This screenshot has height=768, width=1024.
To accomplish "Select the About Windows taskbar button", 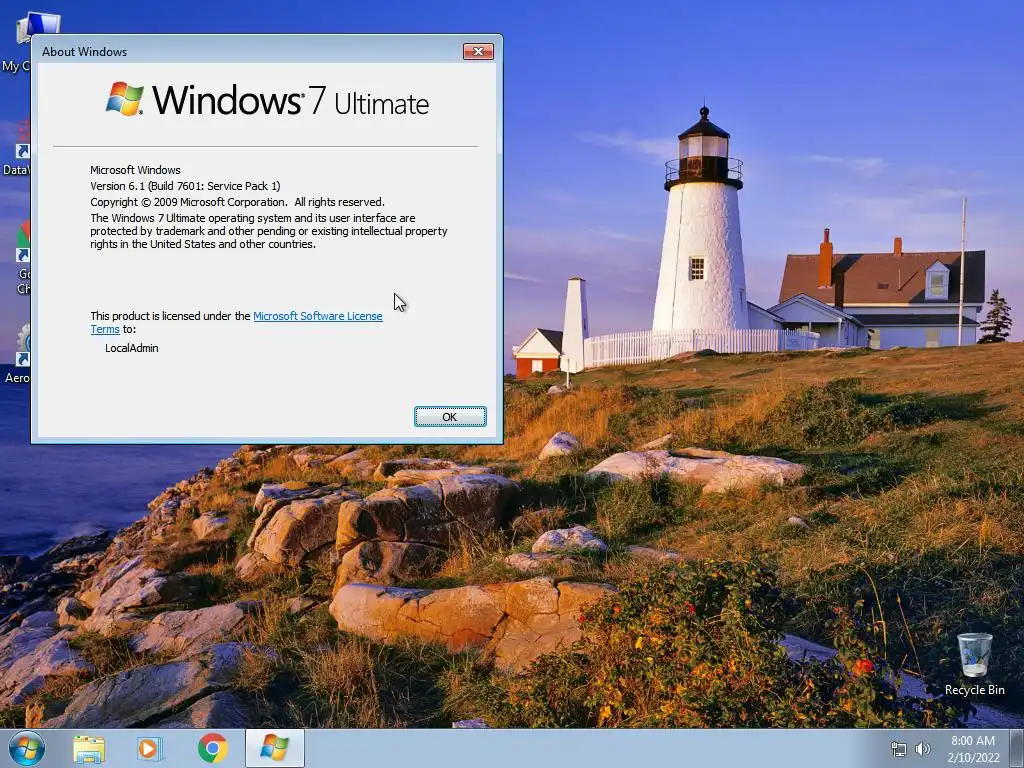I will [275, 748].
